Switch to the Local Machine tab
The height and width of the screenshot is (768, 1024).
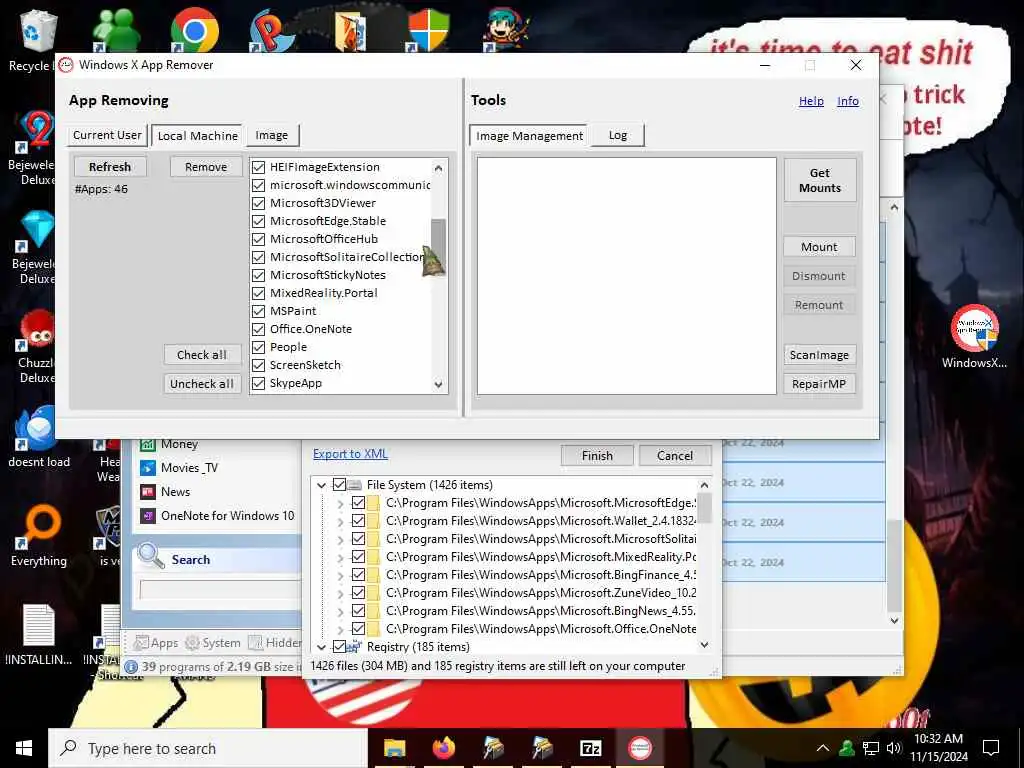(197, 136)
